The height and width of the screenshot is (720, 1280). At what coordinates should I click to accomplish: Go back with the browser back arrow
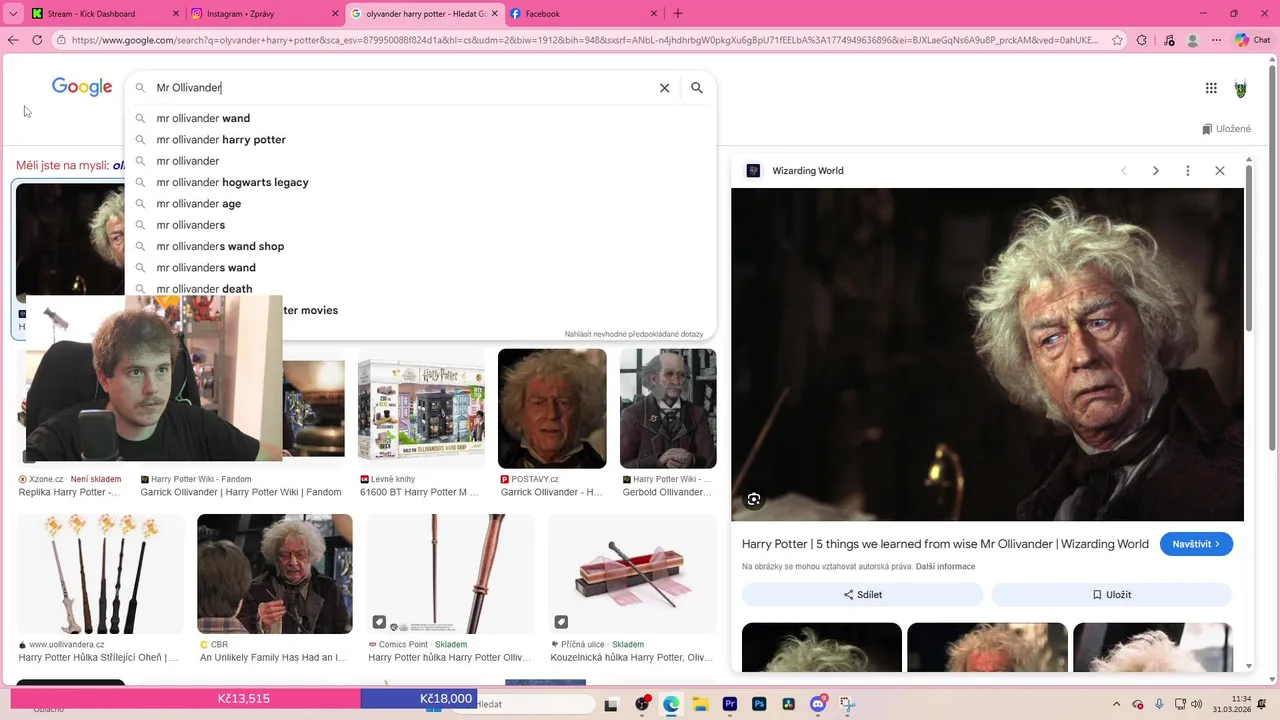tap(13, 40)
